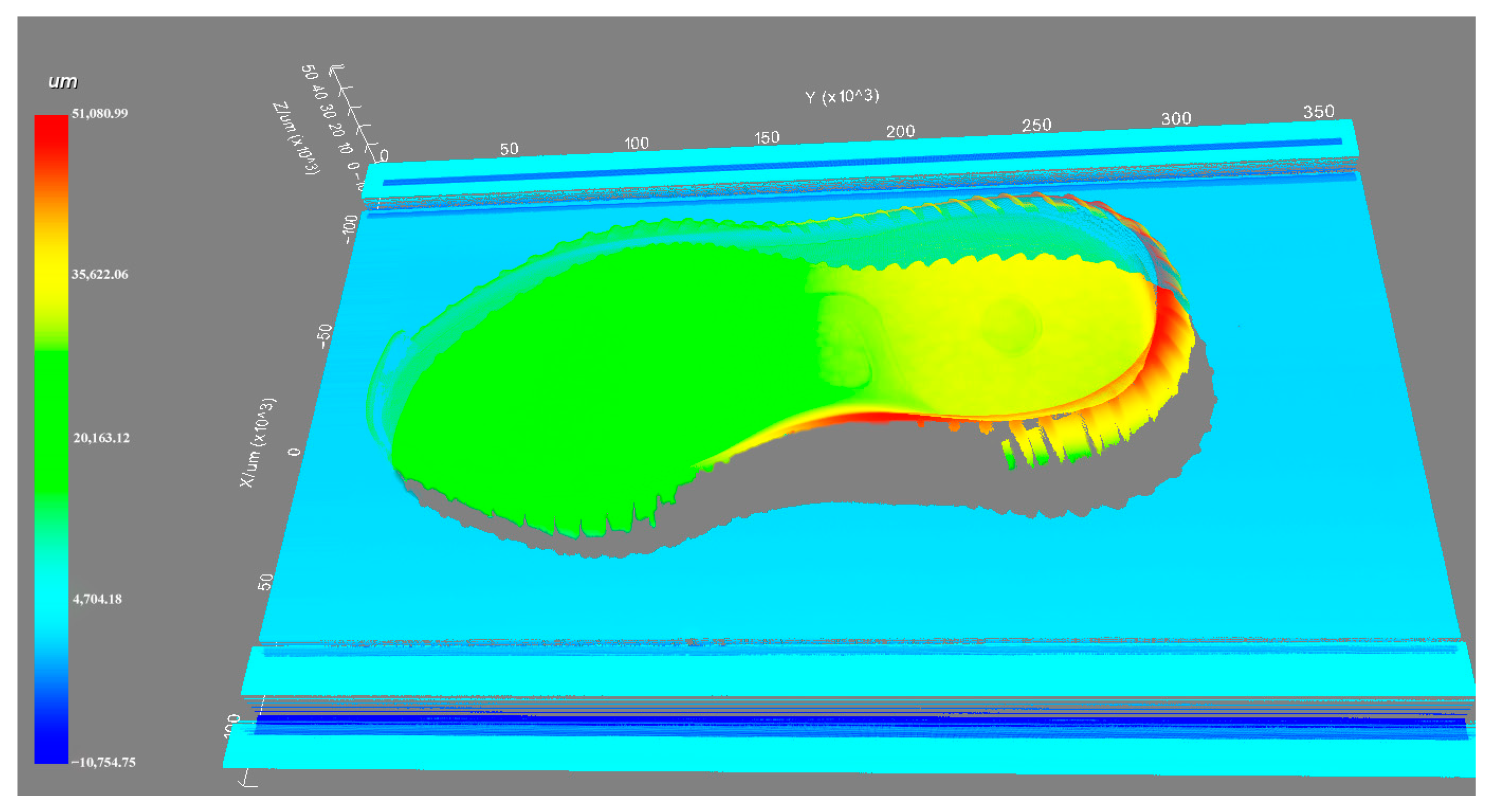The width and height of the screenshot is (1489, 812).
Task: Click the −50 tick on the X axis
Action: pyautogui.click(x=325, y=337)
